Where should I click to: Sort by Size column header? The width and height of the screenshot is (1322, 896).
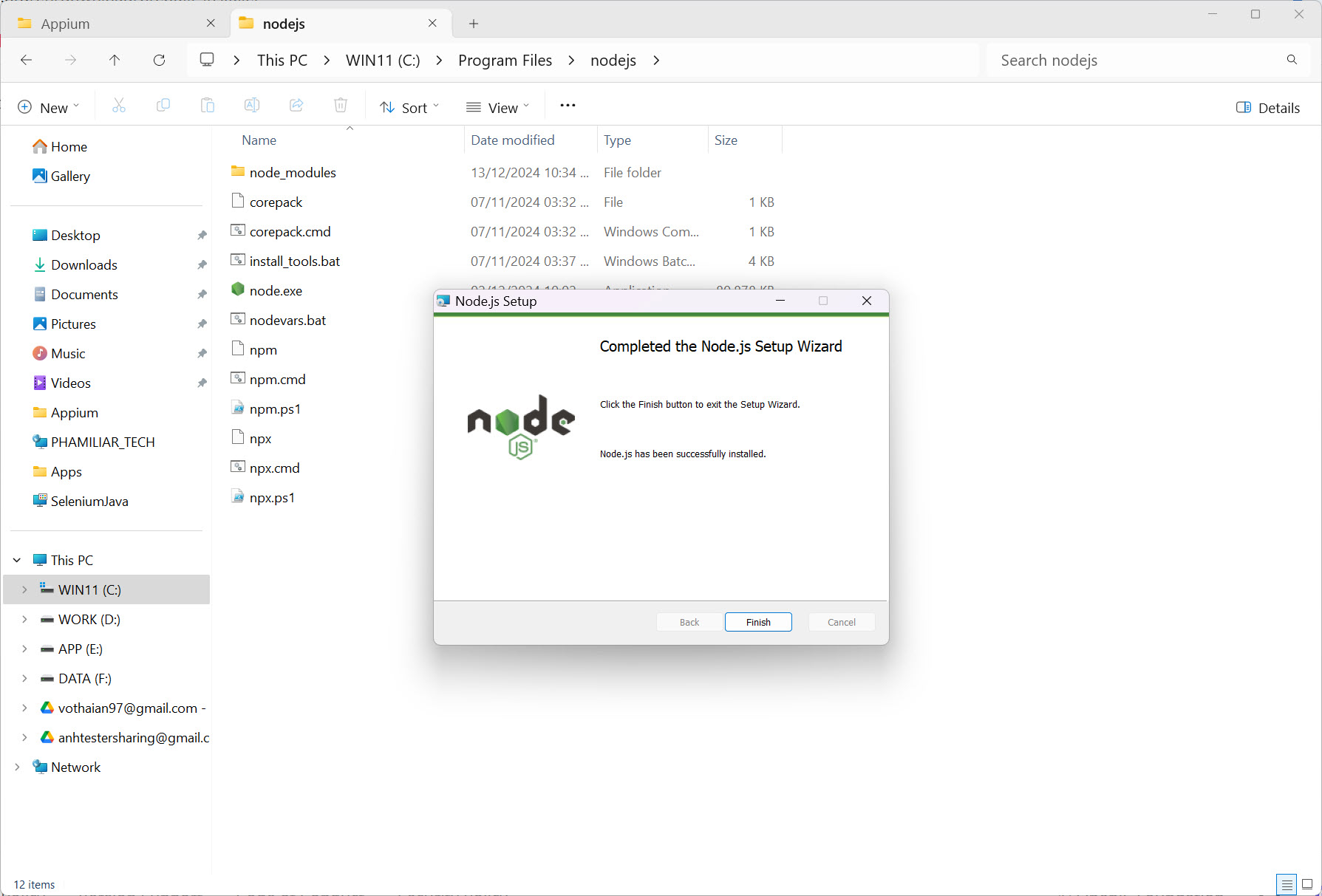pyautogui.click(x=745, y=140)
